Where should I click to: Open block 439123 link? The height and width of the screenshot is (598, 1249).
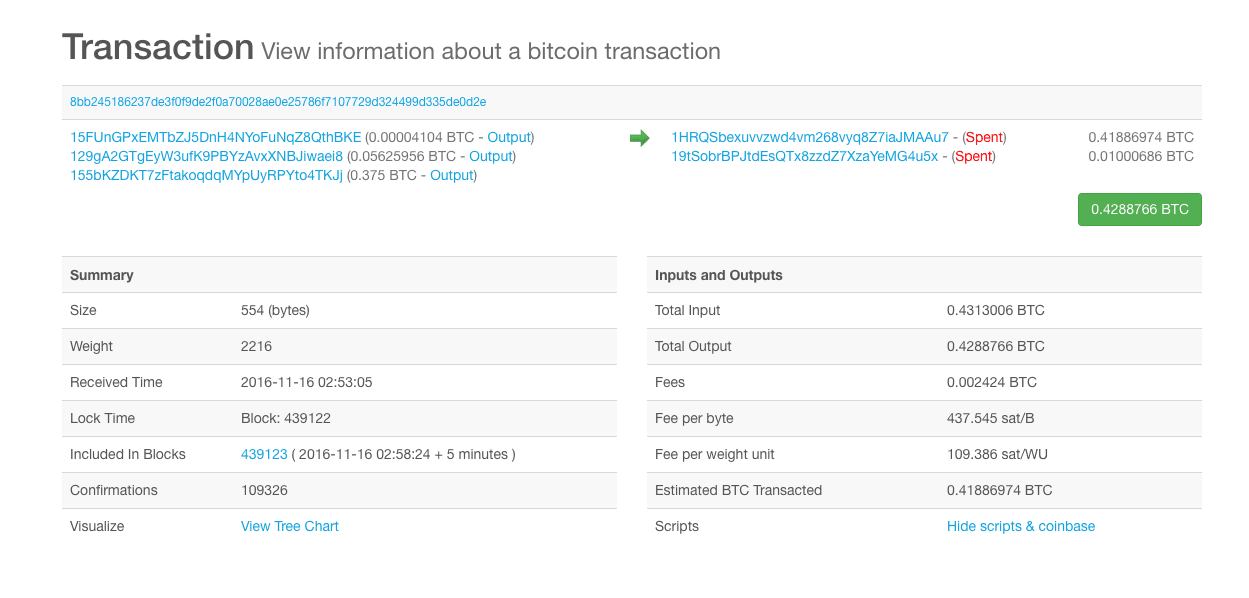click(264, 454)
